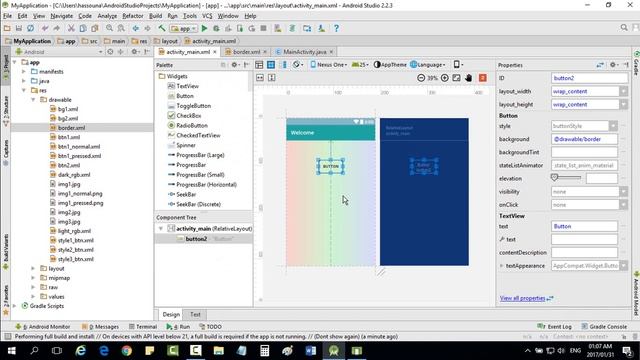Open the visibility dropdown in Properties
Image resolution: width=640 pixels, height=360 pixels.
coord(623,192)
